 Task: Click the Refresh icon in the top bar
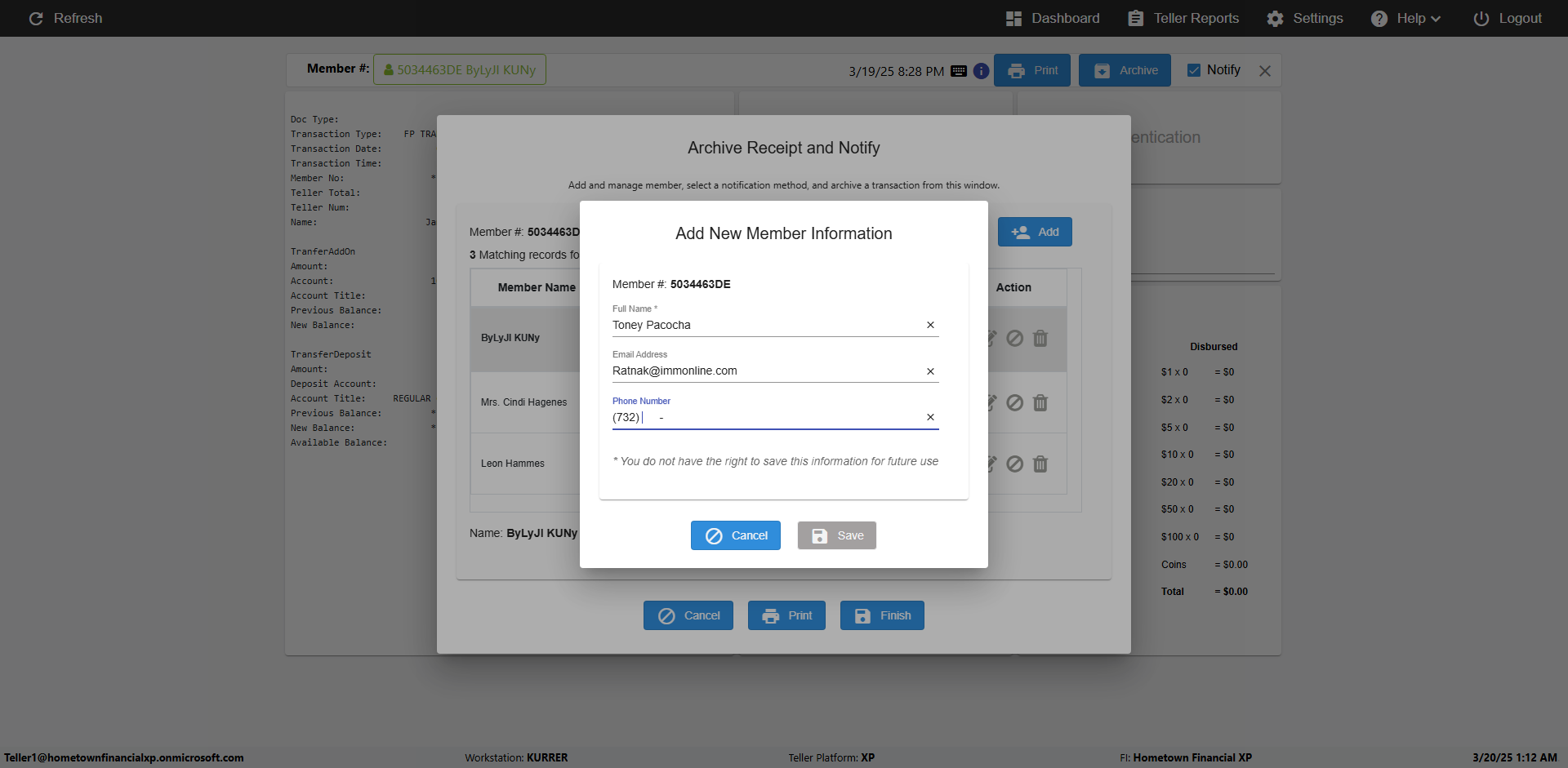pyautogui.click(x=36, y=18)
